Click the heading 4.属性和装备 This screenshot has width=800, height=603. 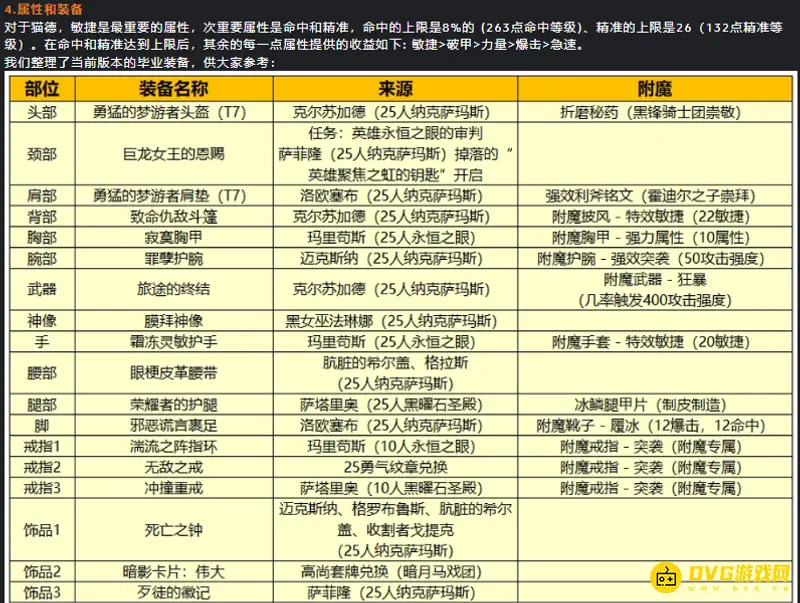pos(44,9)
